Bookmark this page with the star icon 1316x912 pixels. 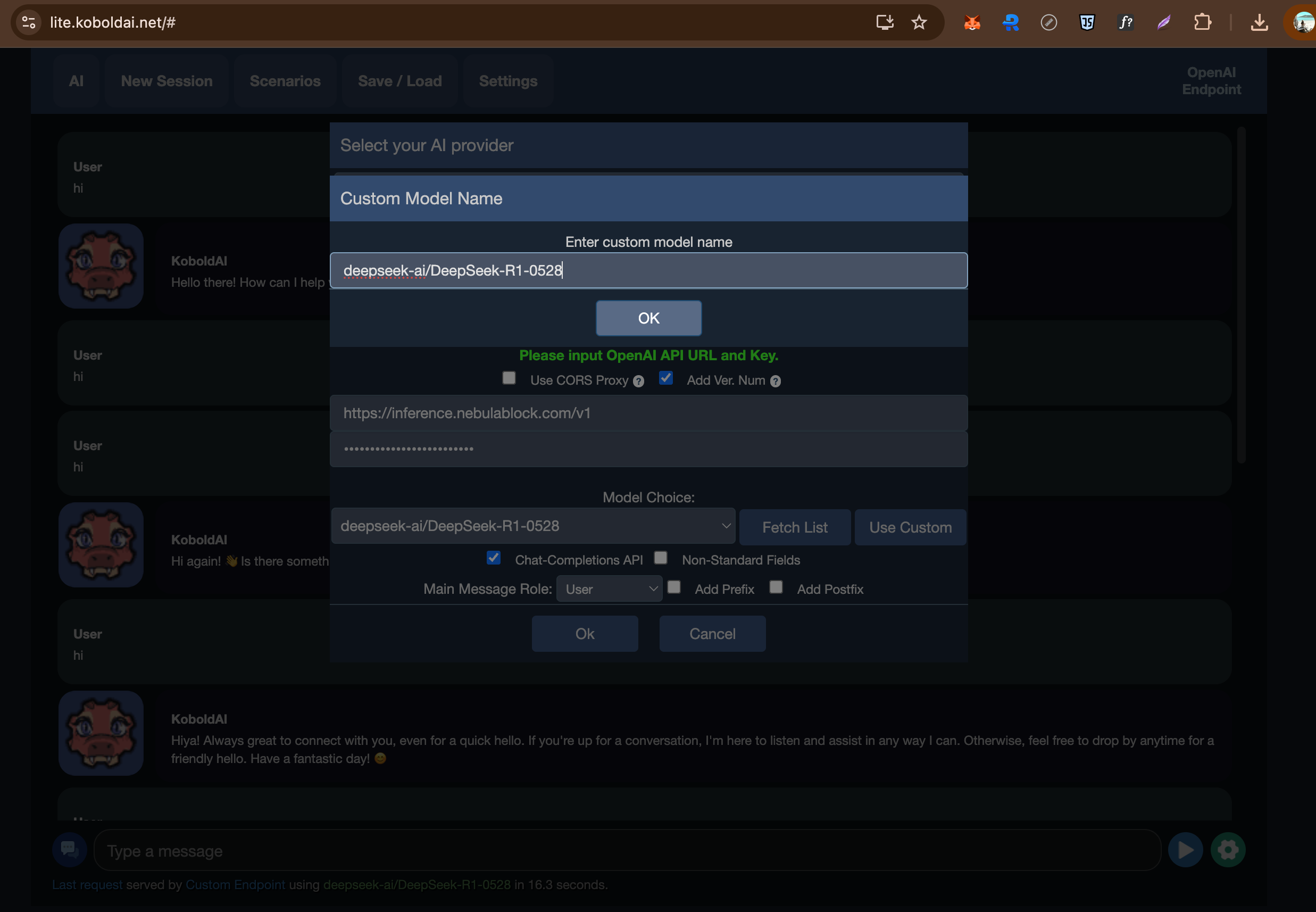919,22
